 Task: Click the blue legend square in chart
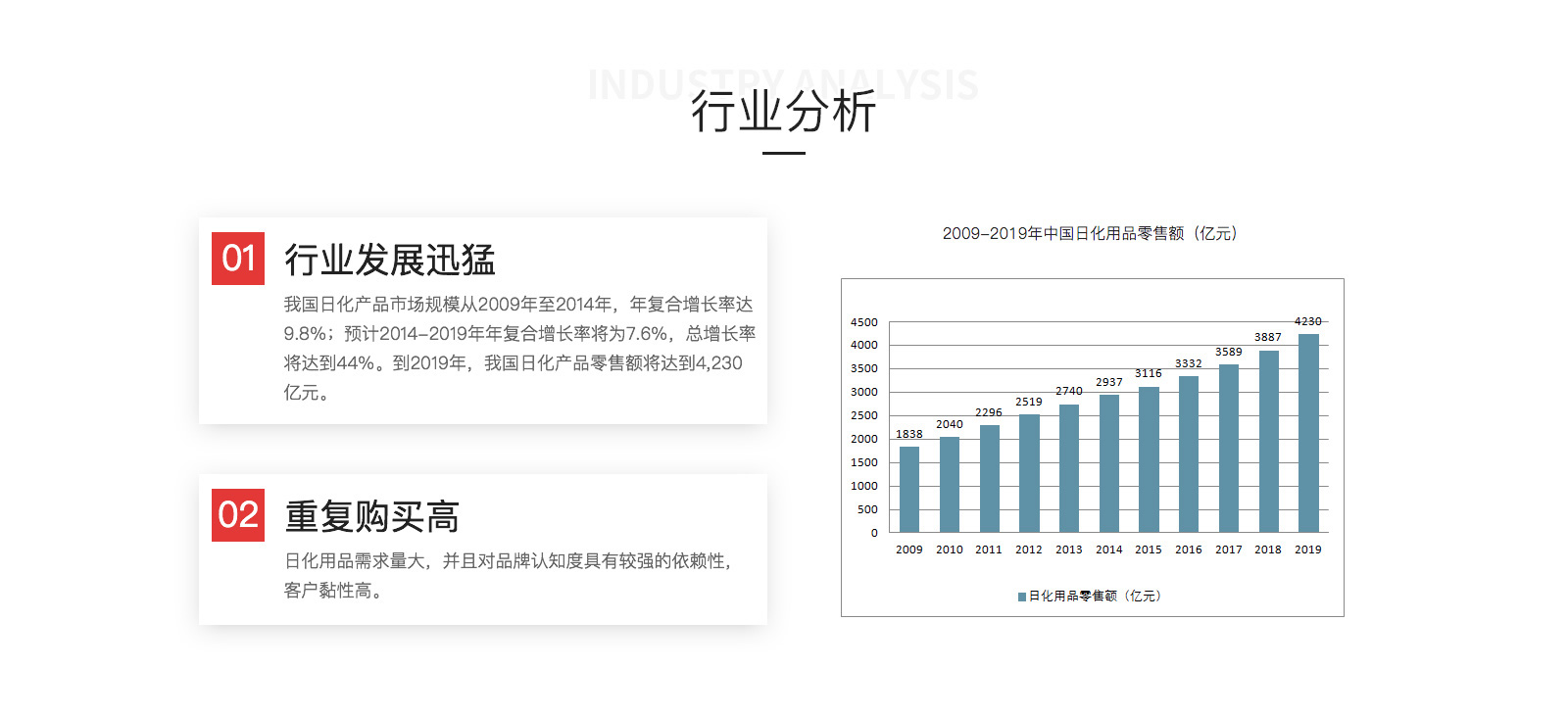point(1022,597)
